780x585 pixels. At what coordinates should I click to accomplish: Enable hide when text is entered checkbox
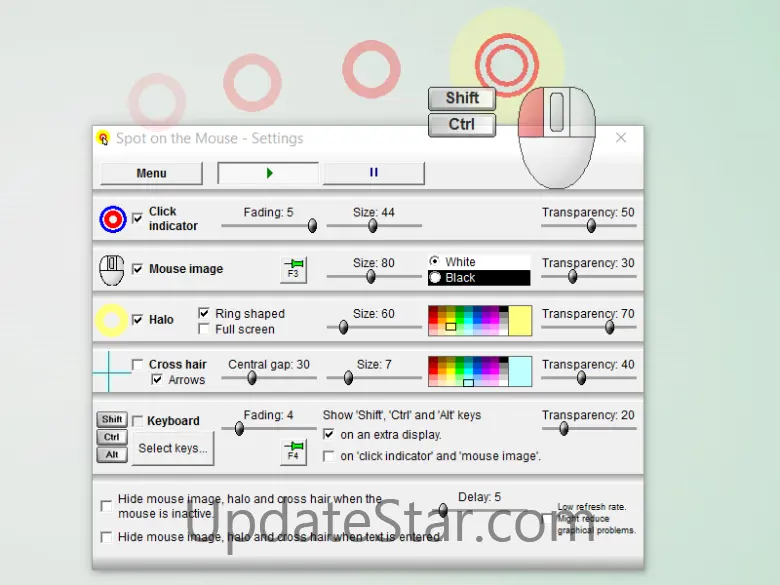point(106,537)
